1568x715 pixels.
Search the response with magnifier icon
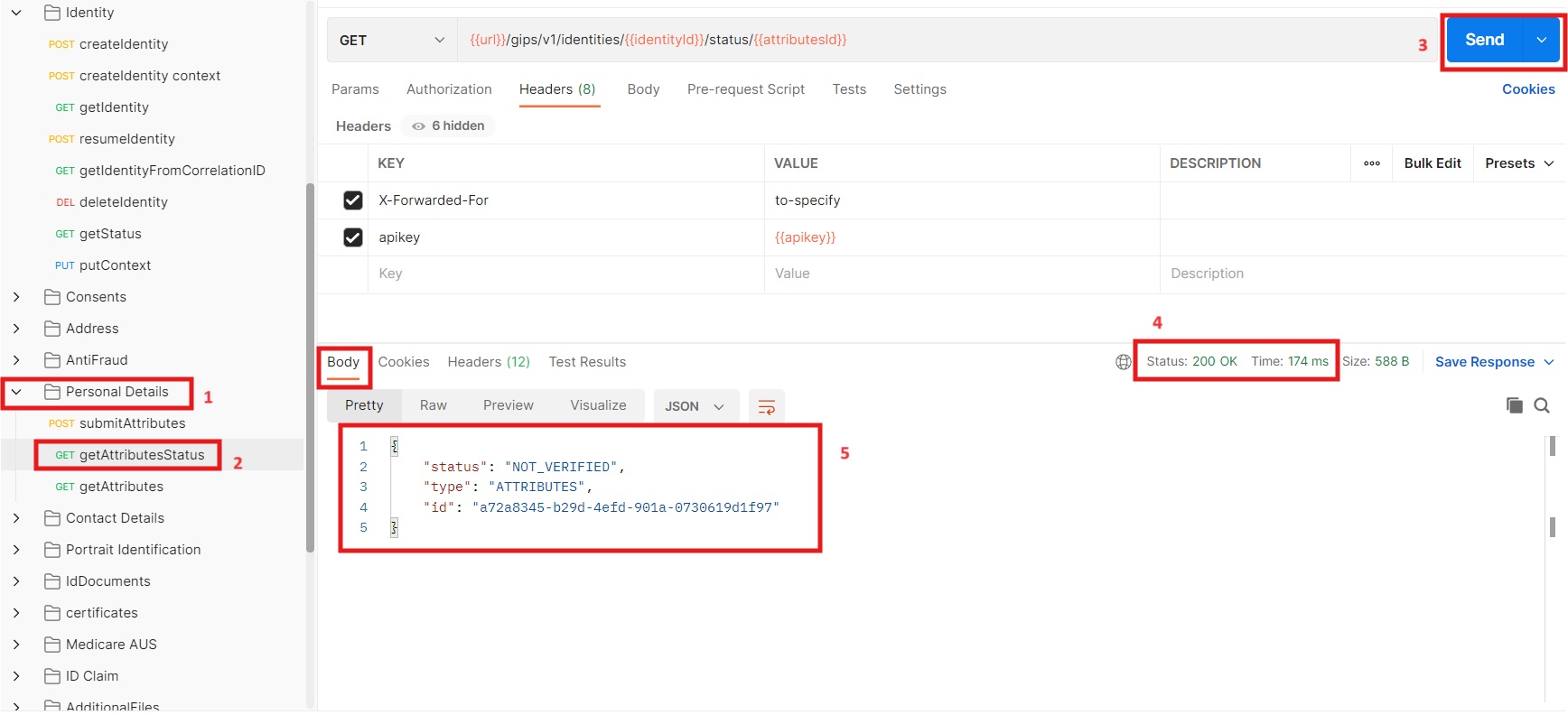pyautogui.click(x=1542, y=405)
